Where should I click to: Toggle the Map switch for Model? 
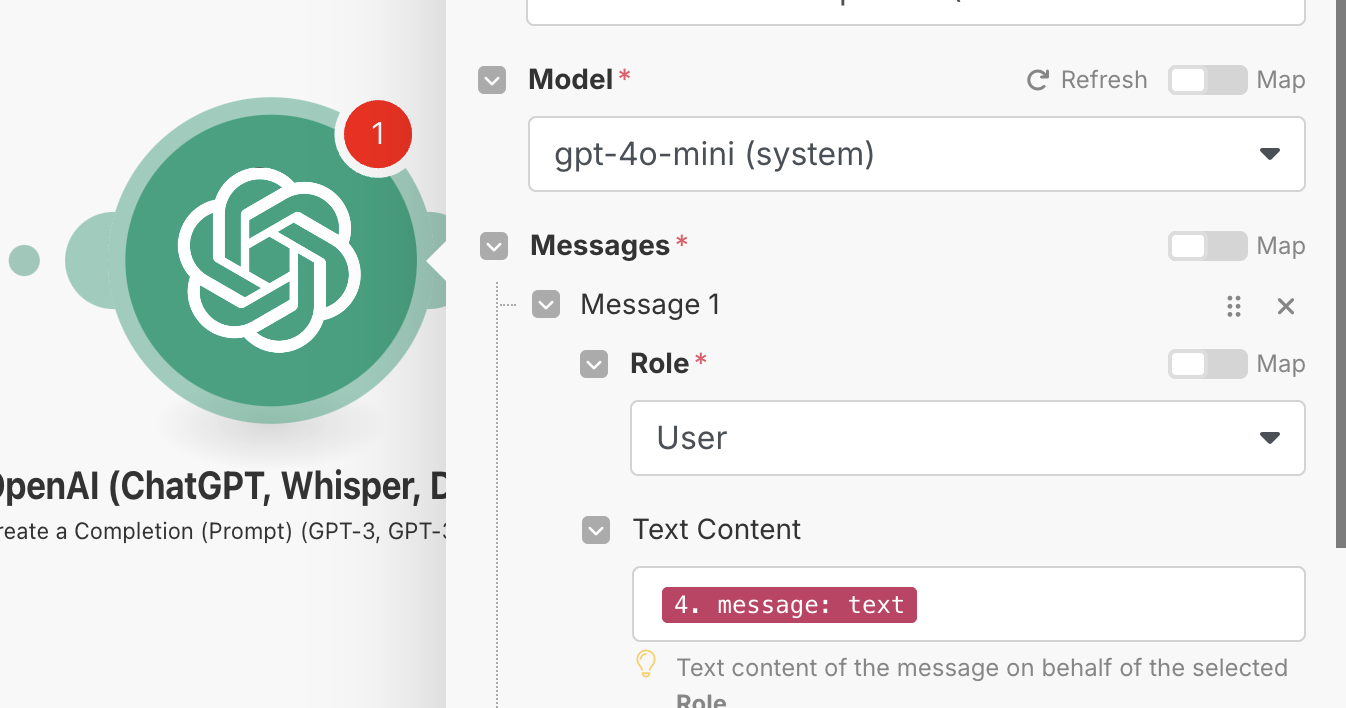pyautogui.click(x=1207, y=80)
